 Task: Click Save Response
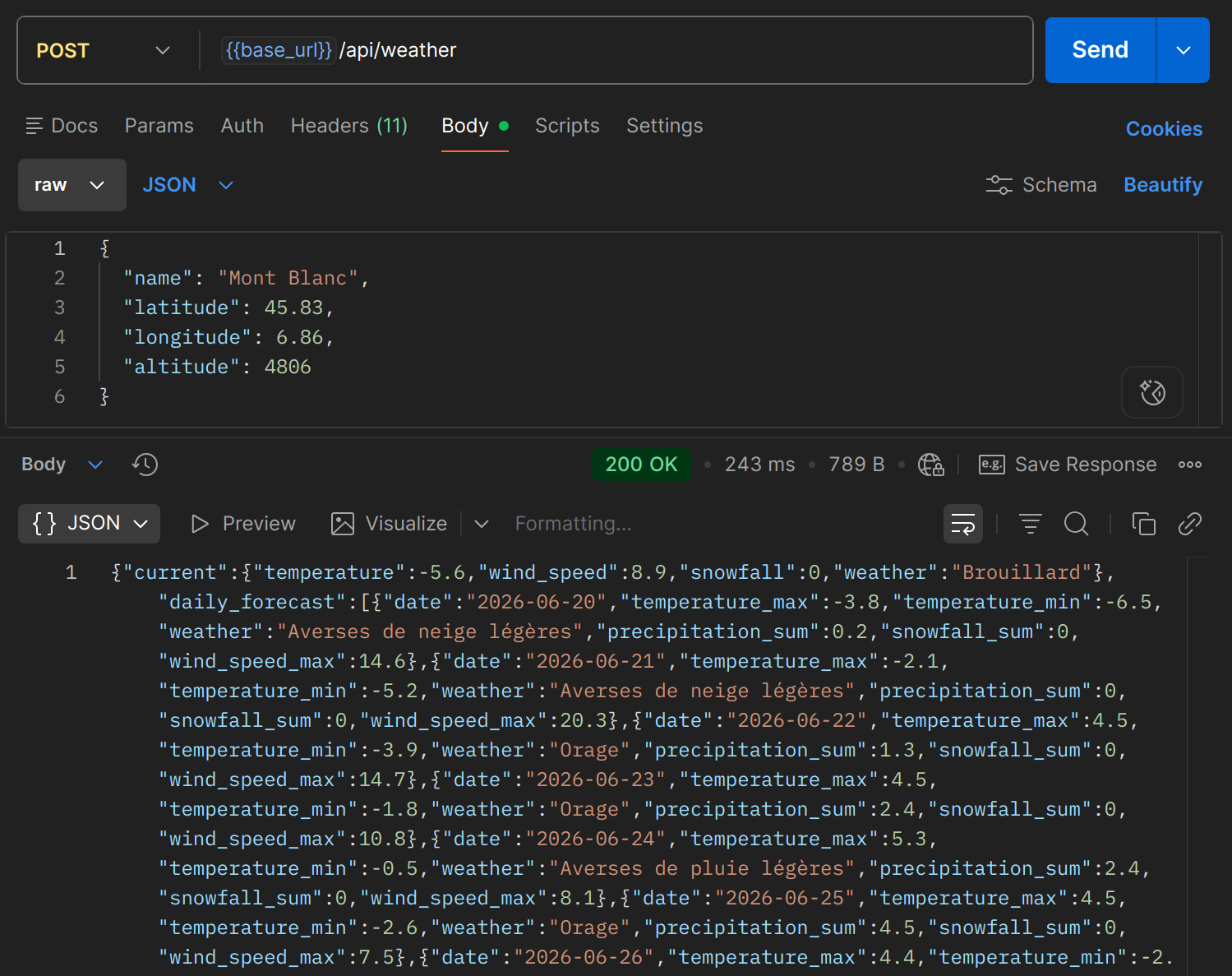pos(1068,465)
